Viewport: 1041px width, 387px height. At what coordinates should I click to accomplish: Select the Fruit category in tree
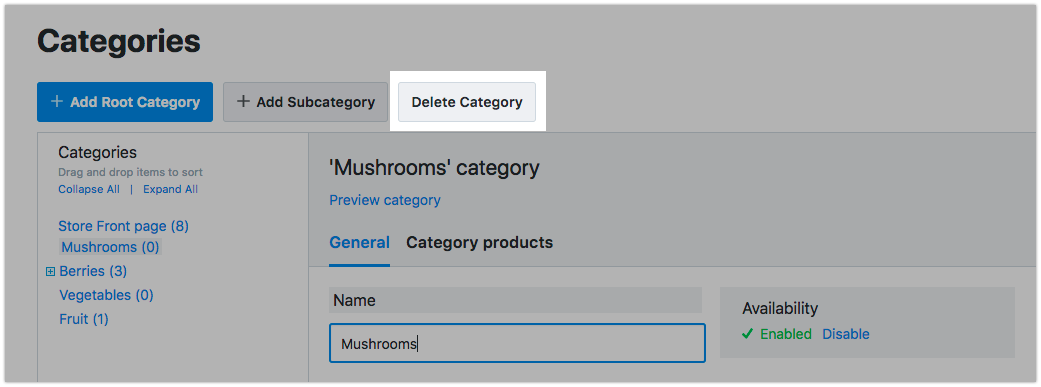coord(84,319)
